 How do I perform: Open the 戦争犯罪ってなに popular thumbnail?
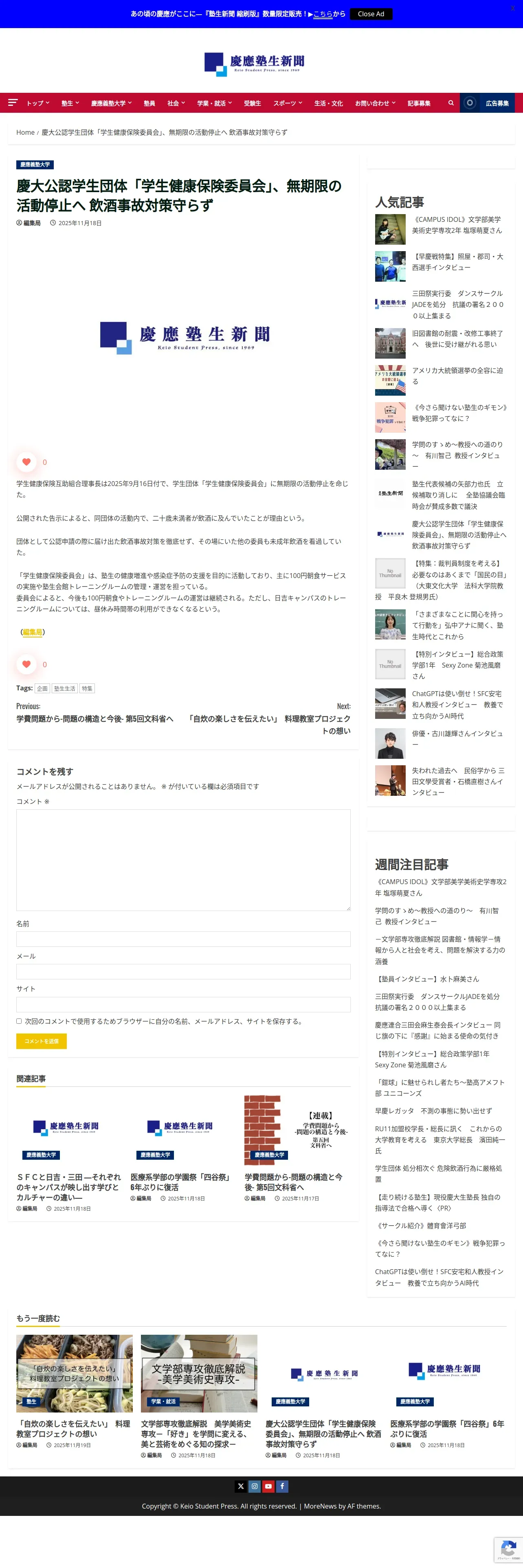[x=390, y=418]
